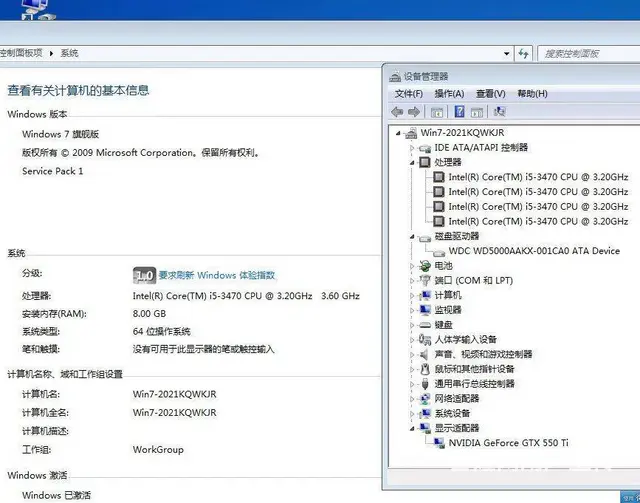Select NVIDIA GeForce GTX 550 Ti text
The height and width of the screenshot is (503, 640).
coord(508,443)
